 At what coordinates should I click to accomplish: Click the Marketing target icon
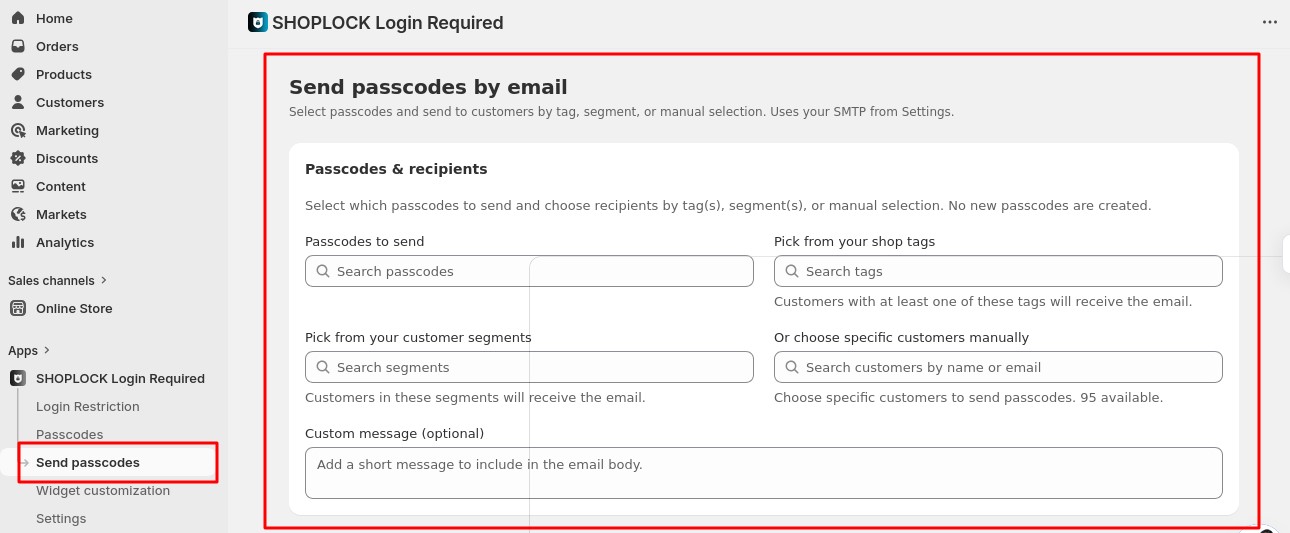pyautogui.click(x=18, y=130)
